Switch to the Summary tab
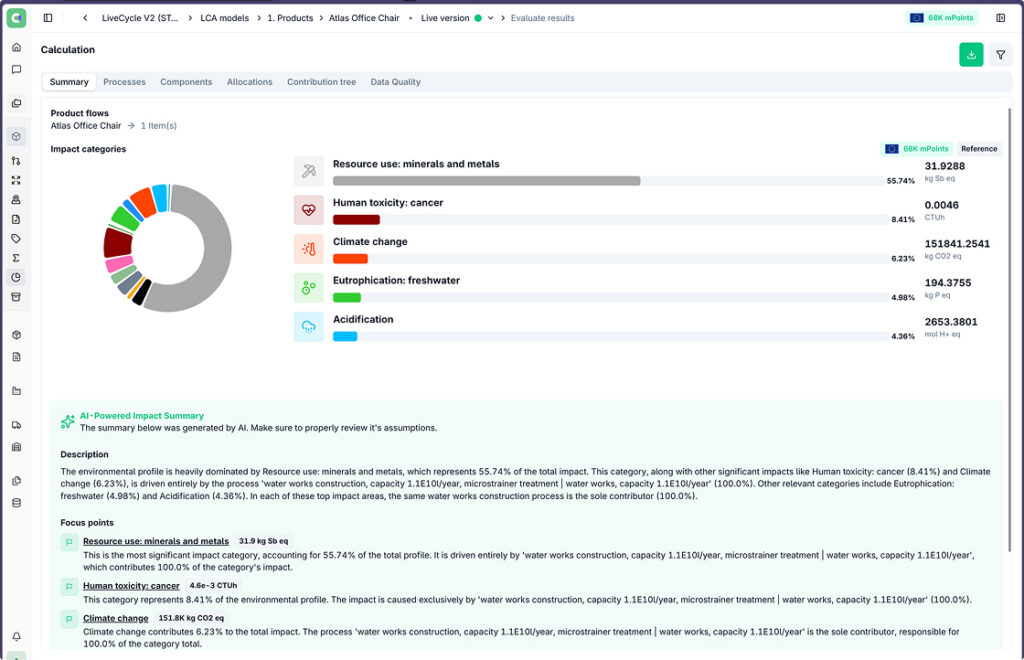Viewport: 1024px width, 660px height. (x=69, y=82)
